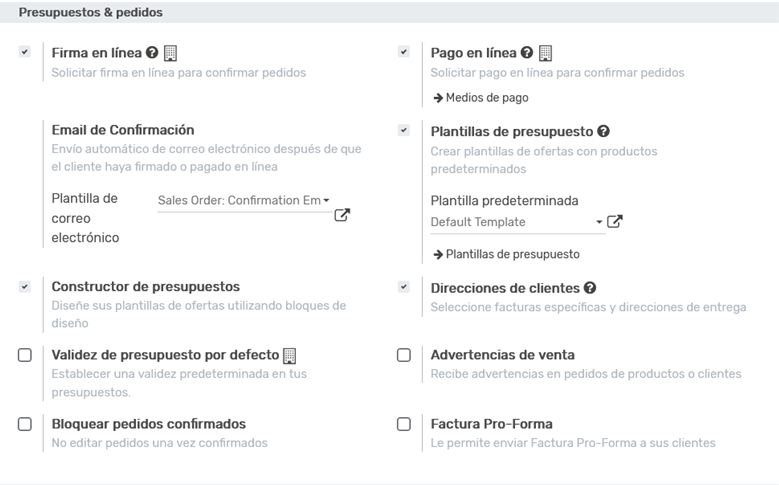Uncheck the Pago en línea checkbox
The image size is (779, 485).
point(404,52)
